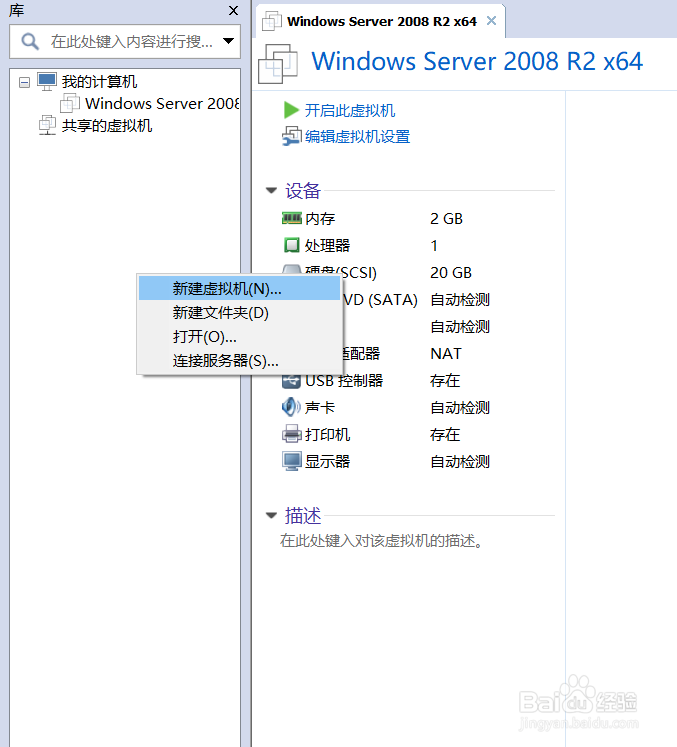
Task: Click the NAT network adapter value
Action: (x=446, y=353)
